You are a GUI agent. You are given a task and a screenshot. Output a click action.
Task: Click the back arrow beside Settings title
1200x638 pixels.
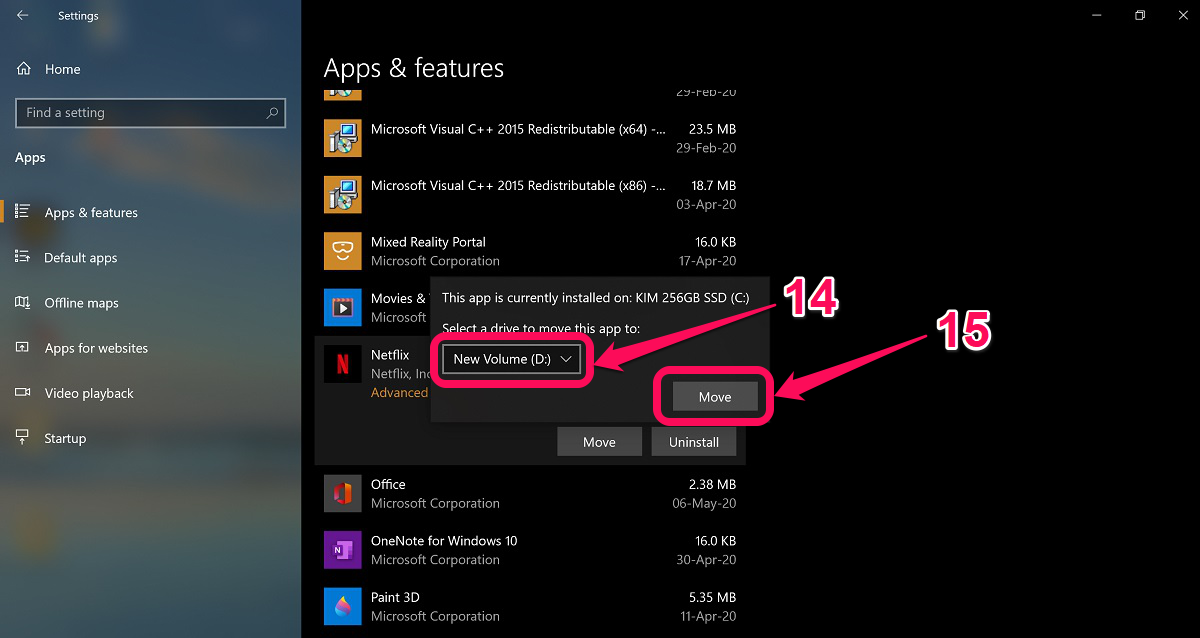23,15
